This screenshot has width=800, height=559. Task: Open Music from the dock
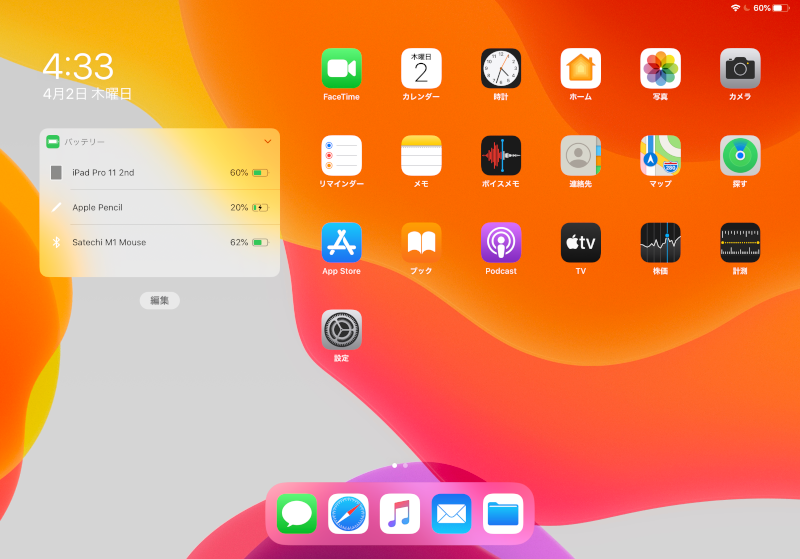[x=399, y=514]
